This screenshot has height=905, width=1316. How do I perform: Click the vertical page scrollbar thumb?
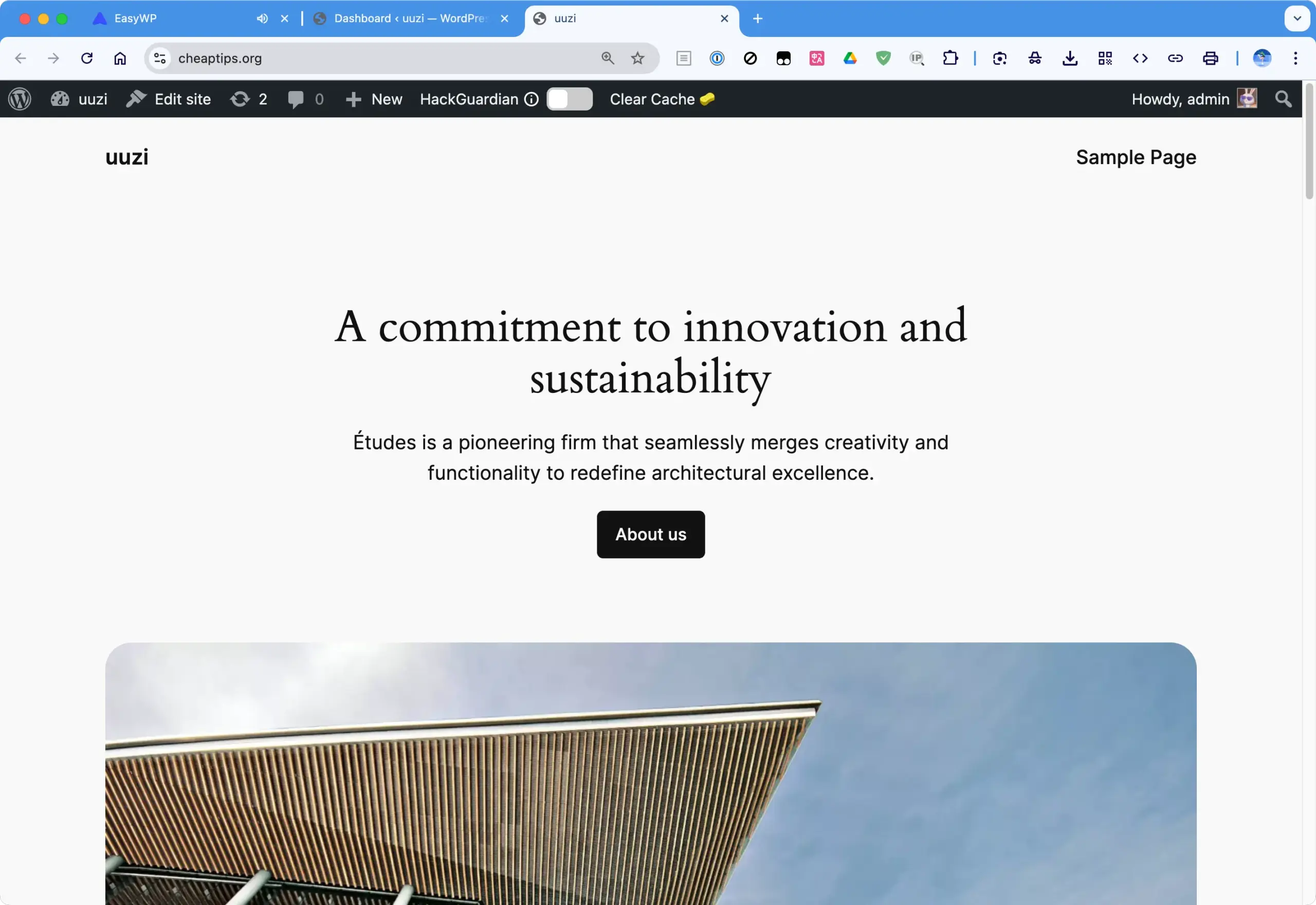(x=1309, y=142)
